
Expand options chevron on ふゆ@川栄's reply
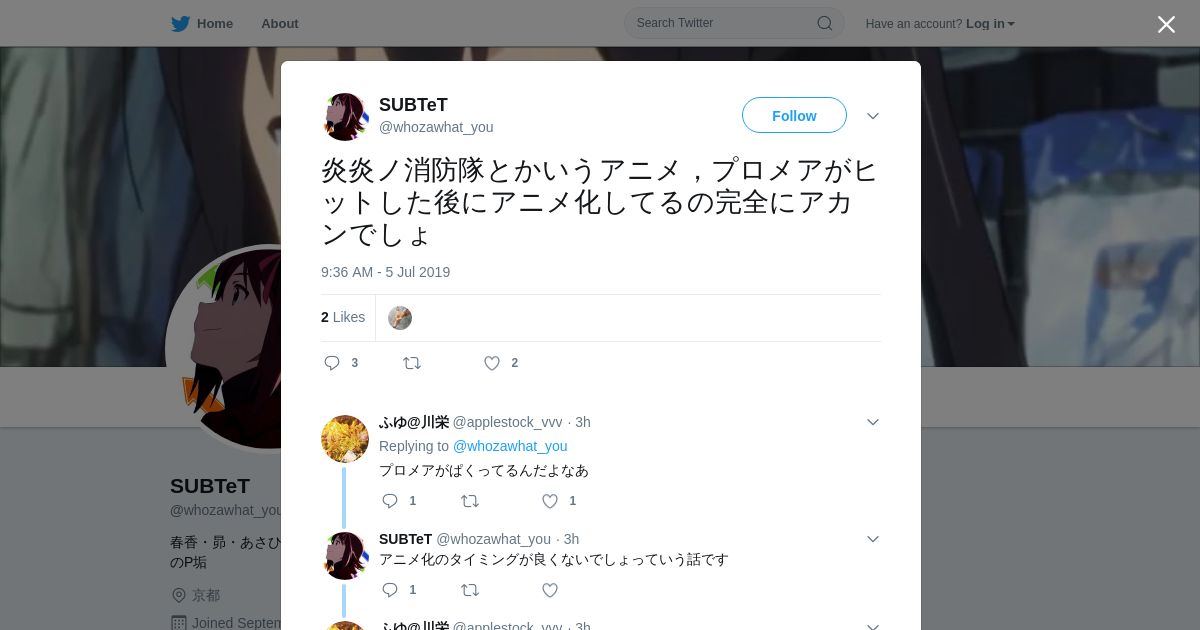[873, 422]
